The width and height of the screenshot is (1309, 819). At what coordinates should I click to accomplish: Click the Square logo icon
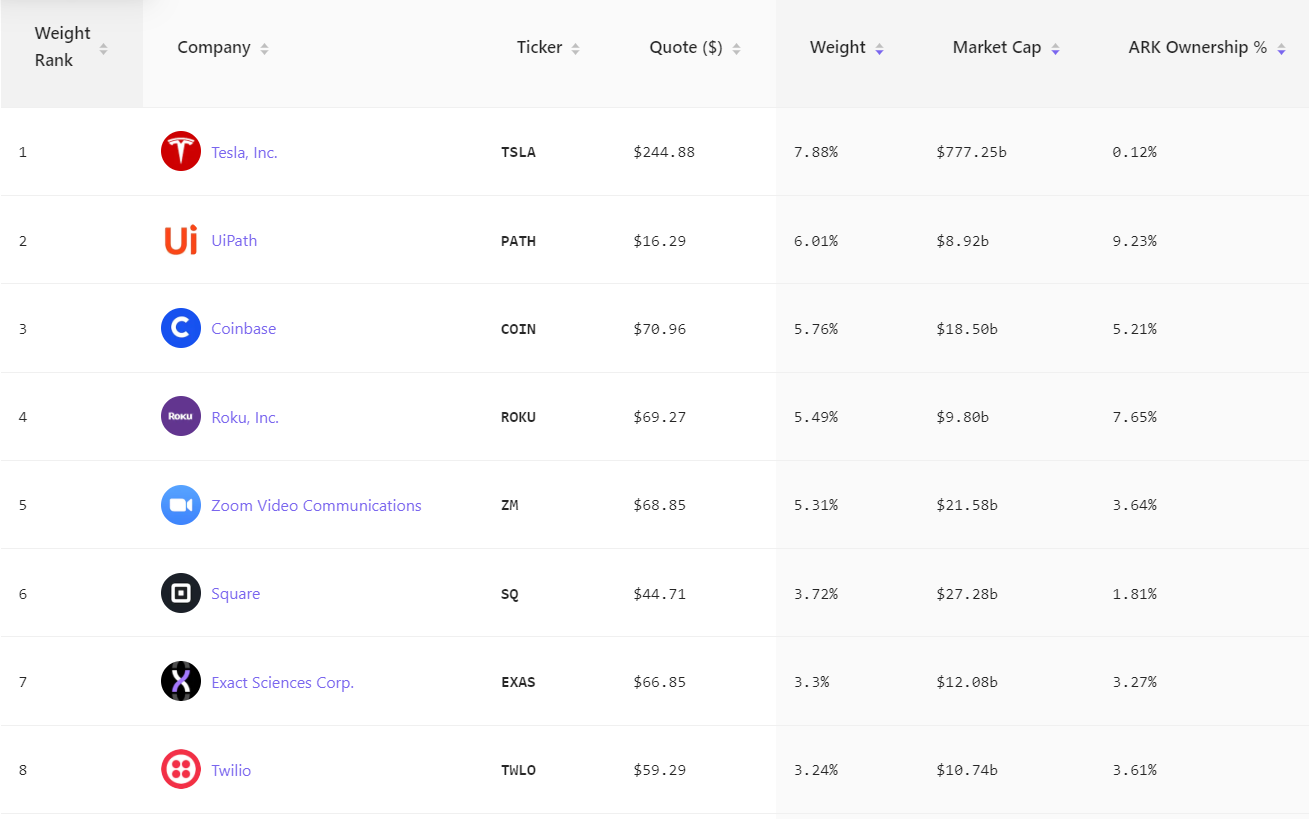coord(181,594)
